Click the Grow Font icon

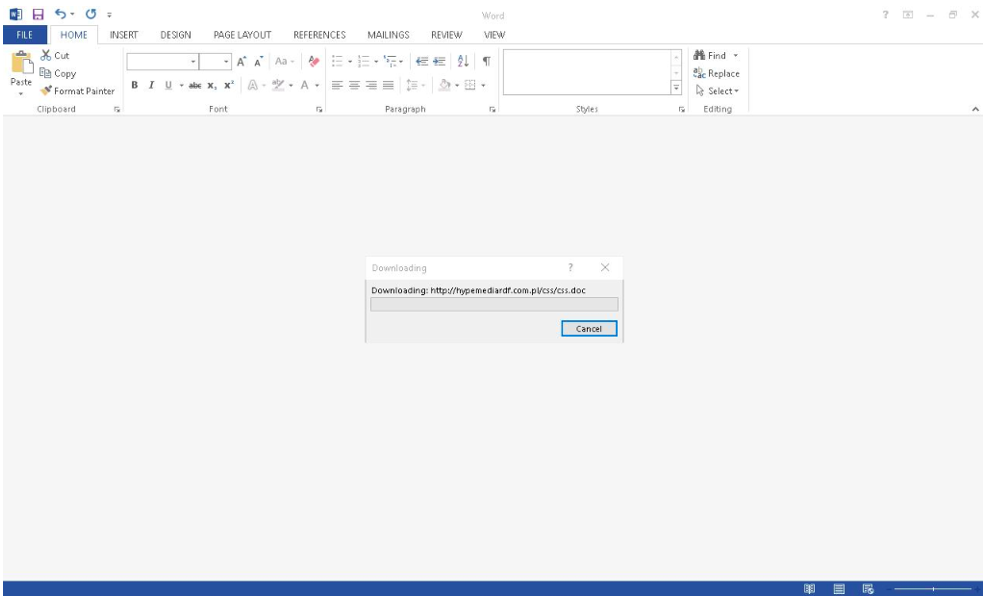(x=242, y=61)
